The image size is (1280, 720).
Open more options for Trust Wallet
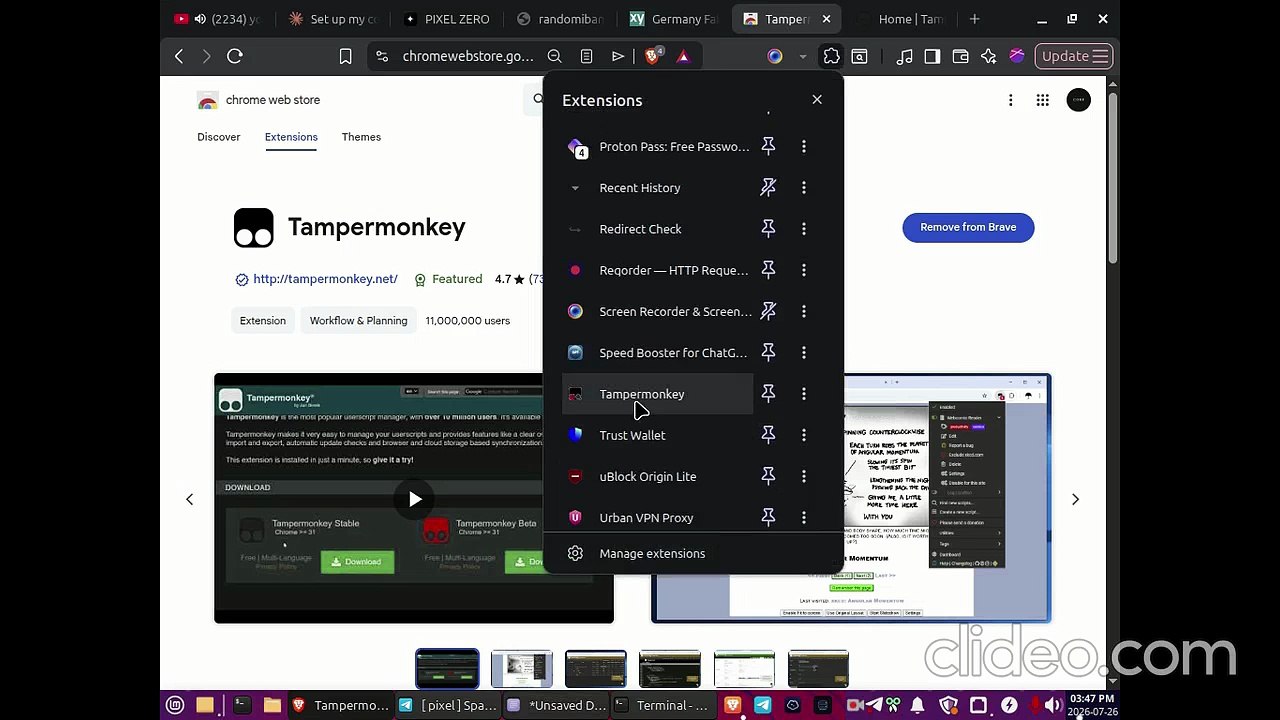coord(804,435)
